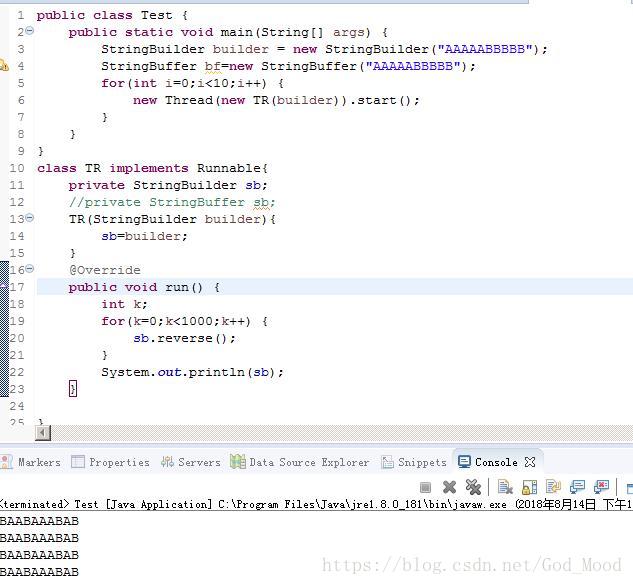Click the Markers tab icon

(6, 462)
